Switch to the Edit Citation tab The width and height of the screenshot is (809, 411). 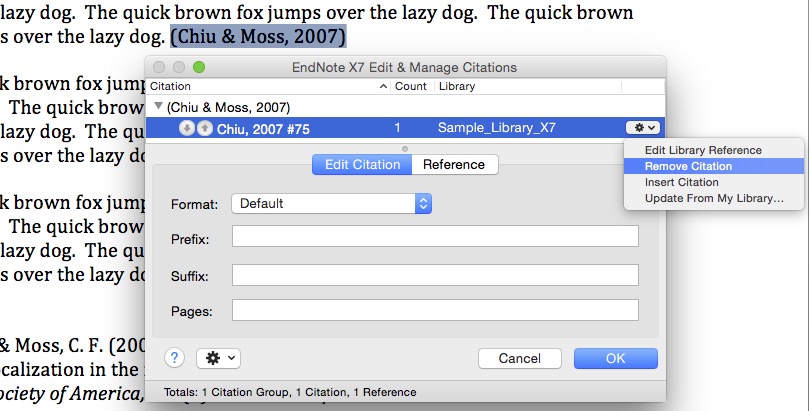point(362,165)
